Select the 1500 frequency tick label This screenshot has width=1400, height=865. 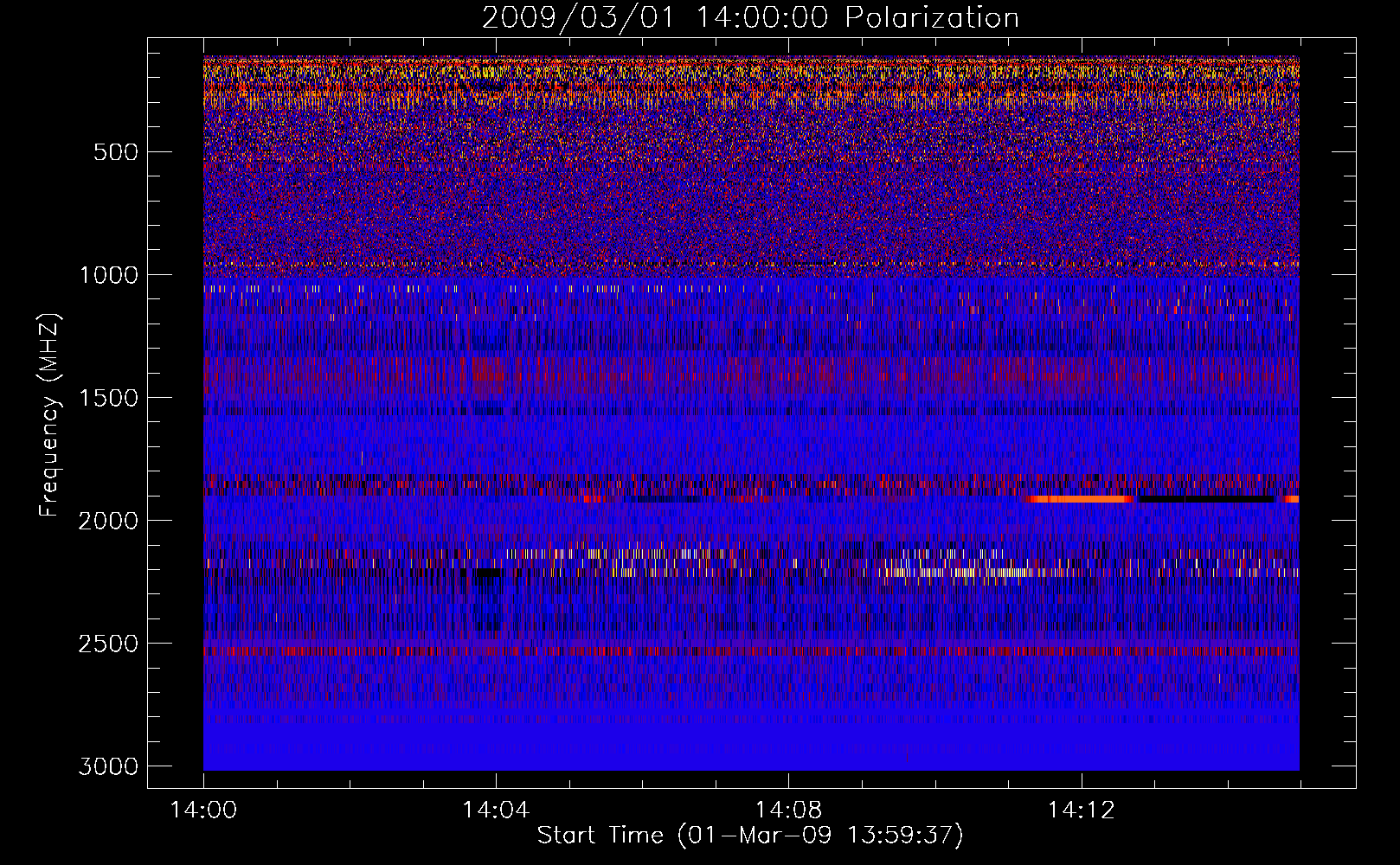pyautogui.click(x=108, y=398)
